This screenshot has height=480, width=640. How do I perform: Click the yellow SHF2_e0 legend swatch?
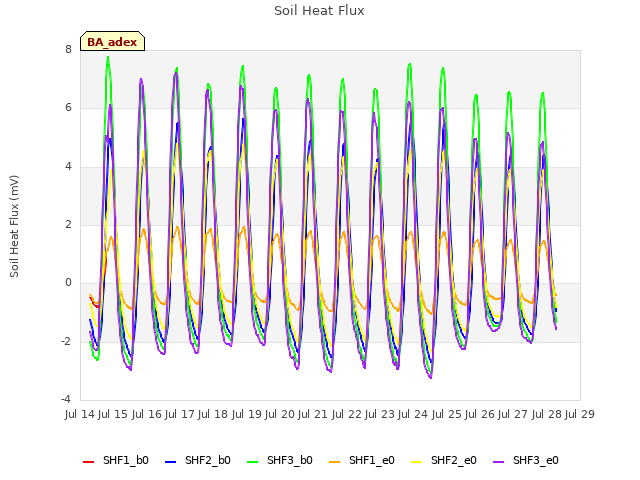(417, 462)
